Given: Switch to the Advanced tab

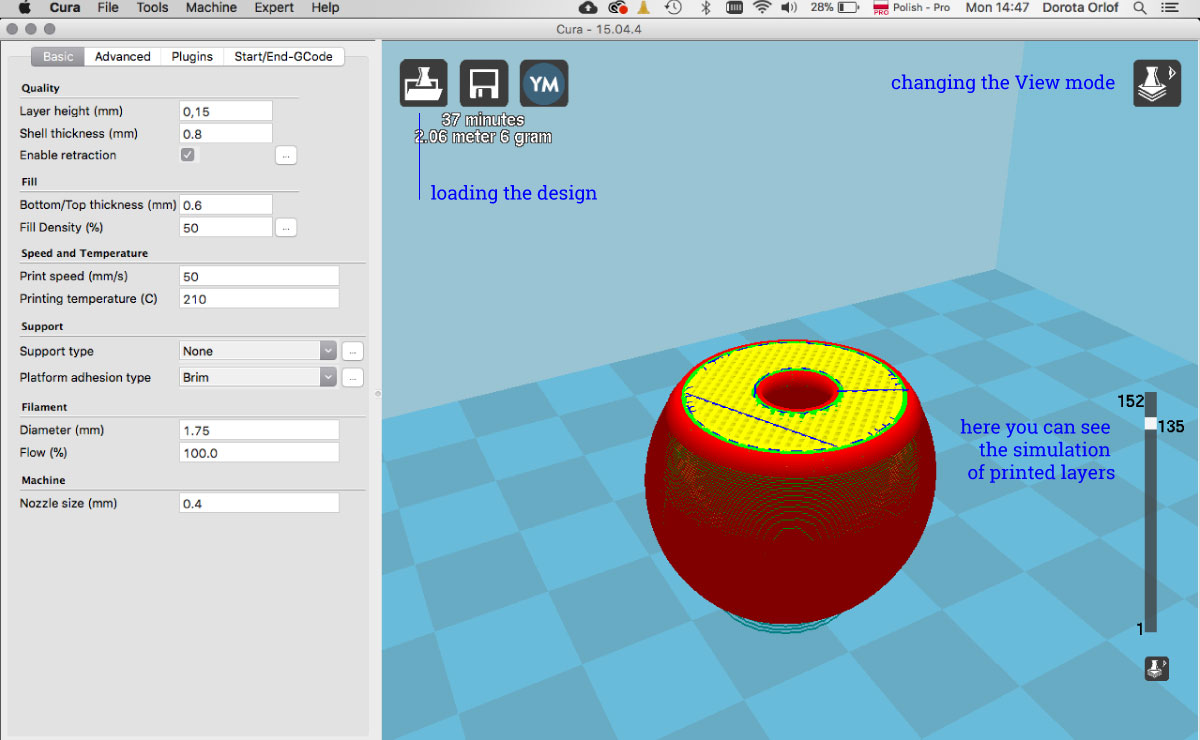Looking at the screenshot, I should (x=123, y=57).
